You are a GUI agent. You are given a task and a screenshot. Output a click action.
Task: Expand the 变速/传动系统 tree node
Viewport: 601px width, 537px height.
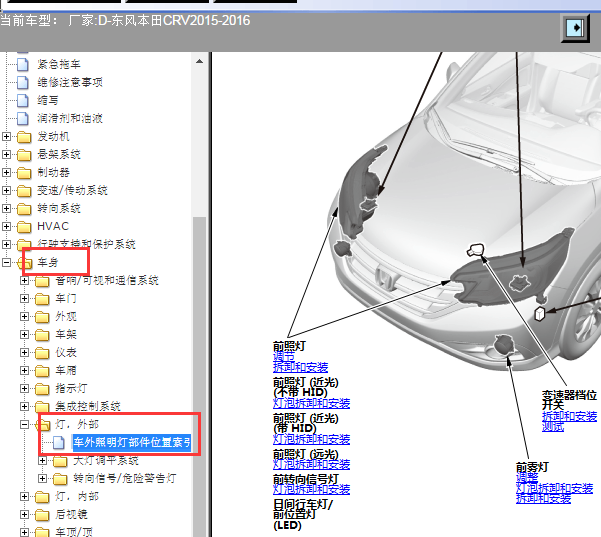click(7, 190)
